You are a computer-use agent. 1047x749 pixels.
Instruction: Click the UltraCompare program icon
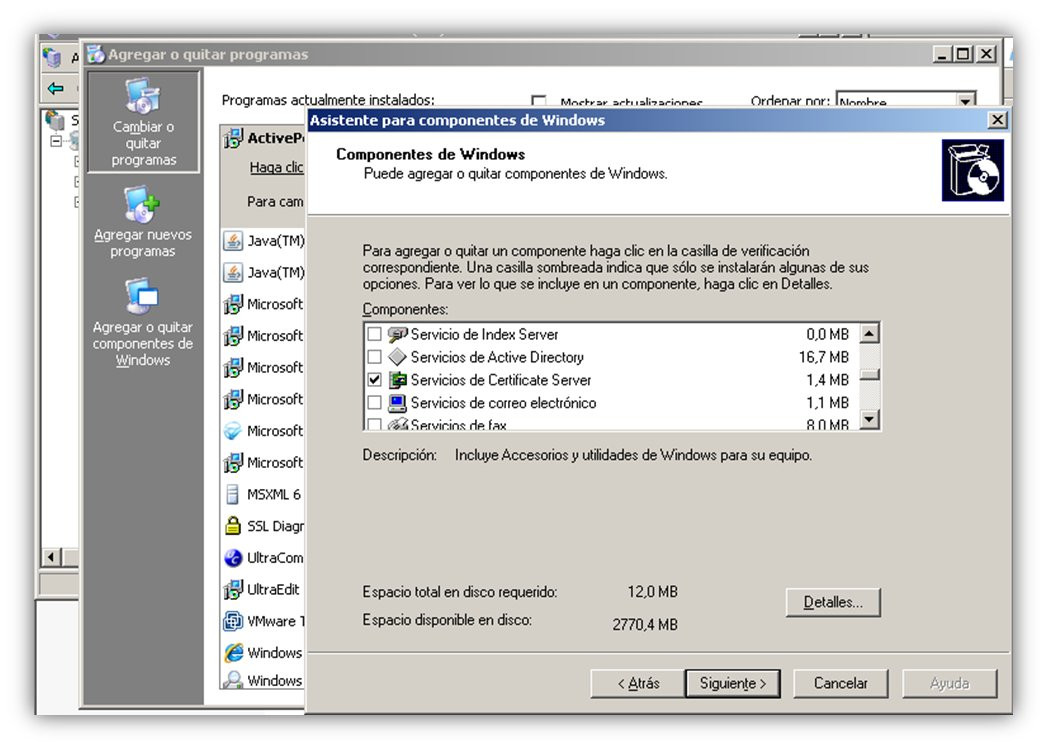(x=233, y=557)
